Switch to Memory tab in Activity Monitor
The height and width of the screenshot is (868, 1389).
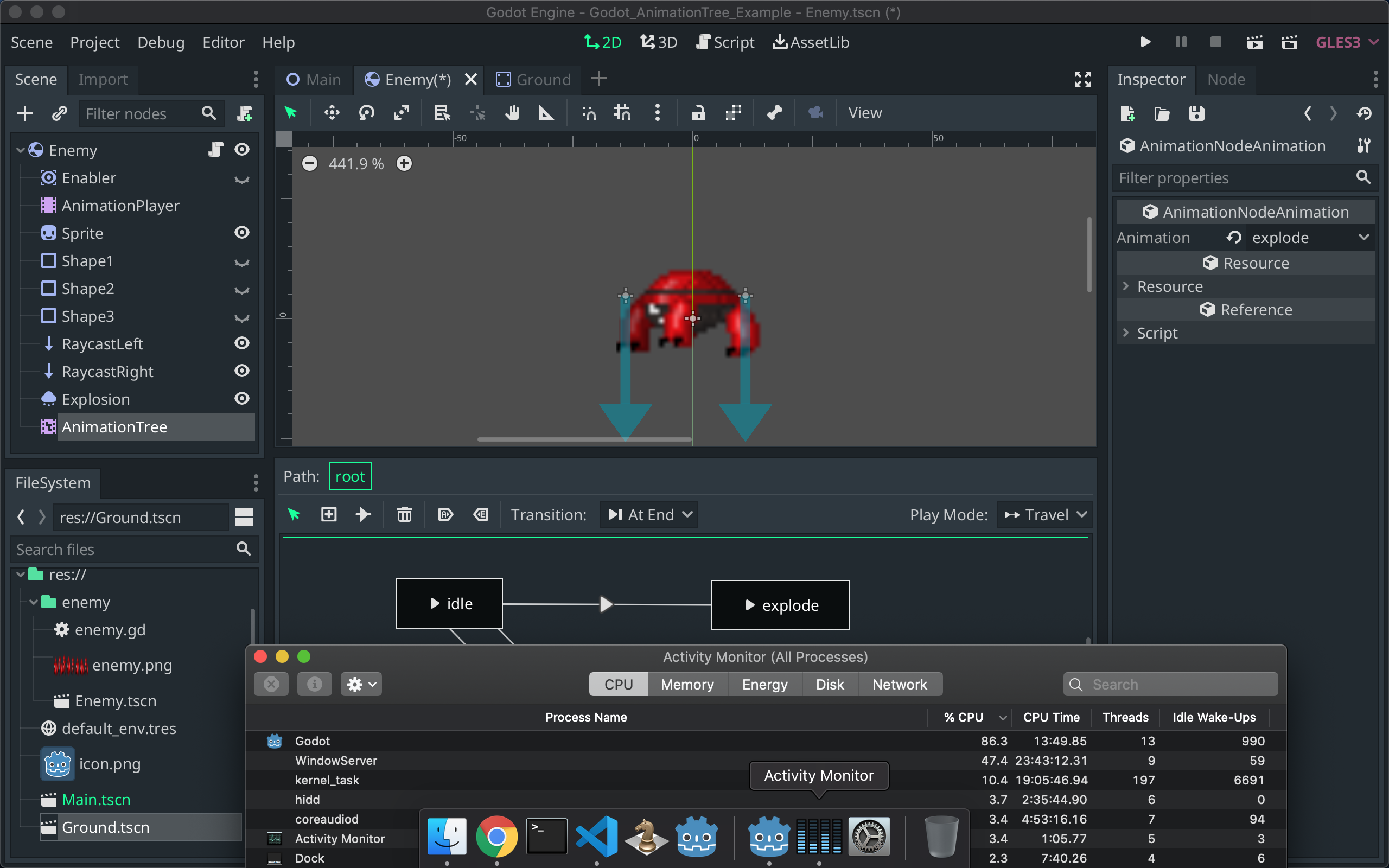687,684
